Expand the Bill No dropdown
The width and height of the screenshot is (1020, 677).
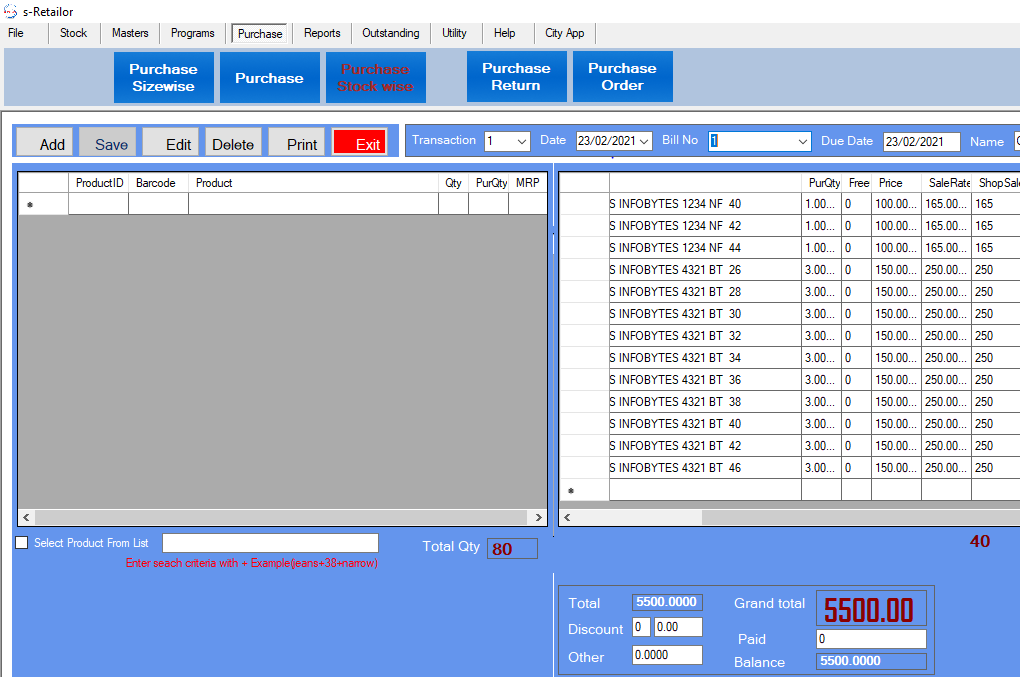pos(802,142)
